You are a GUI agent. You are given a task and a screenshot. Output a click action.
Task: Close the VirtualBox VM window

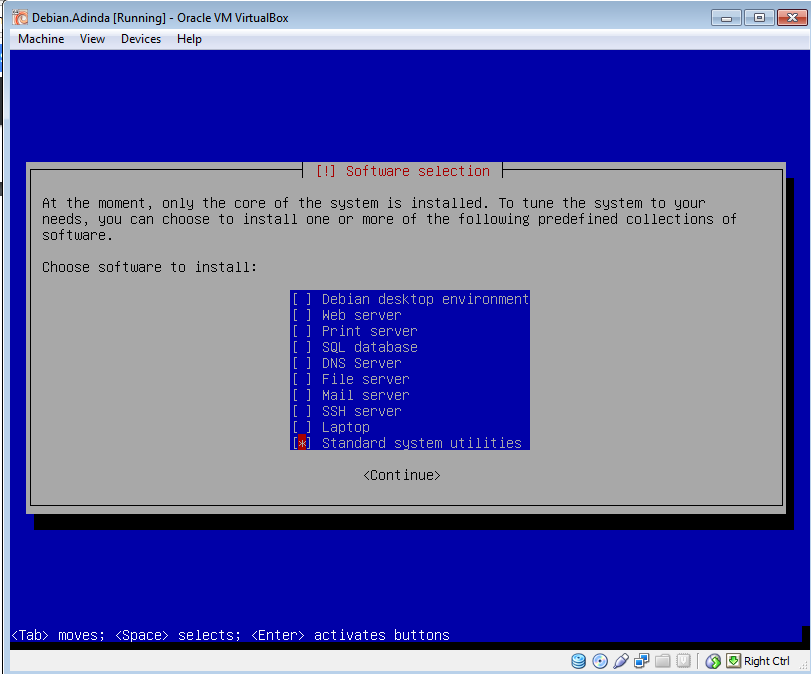792,18
